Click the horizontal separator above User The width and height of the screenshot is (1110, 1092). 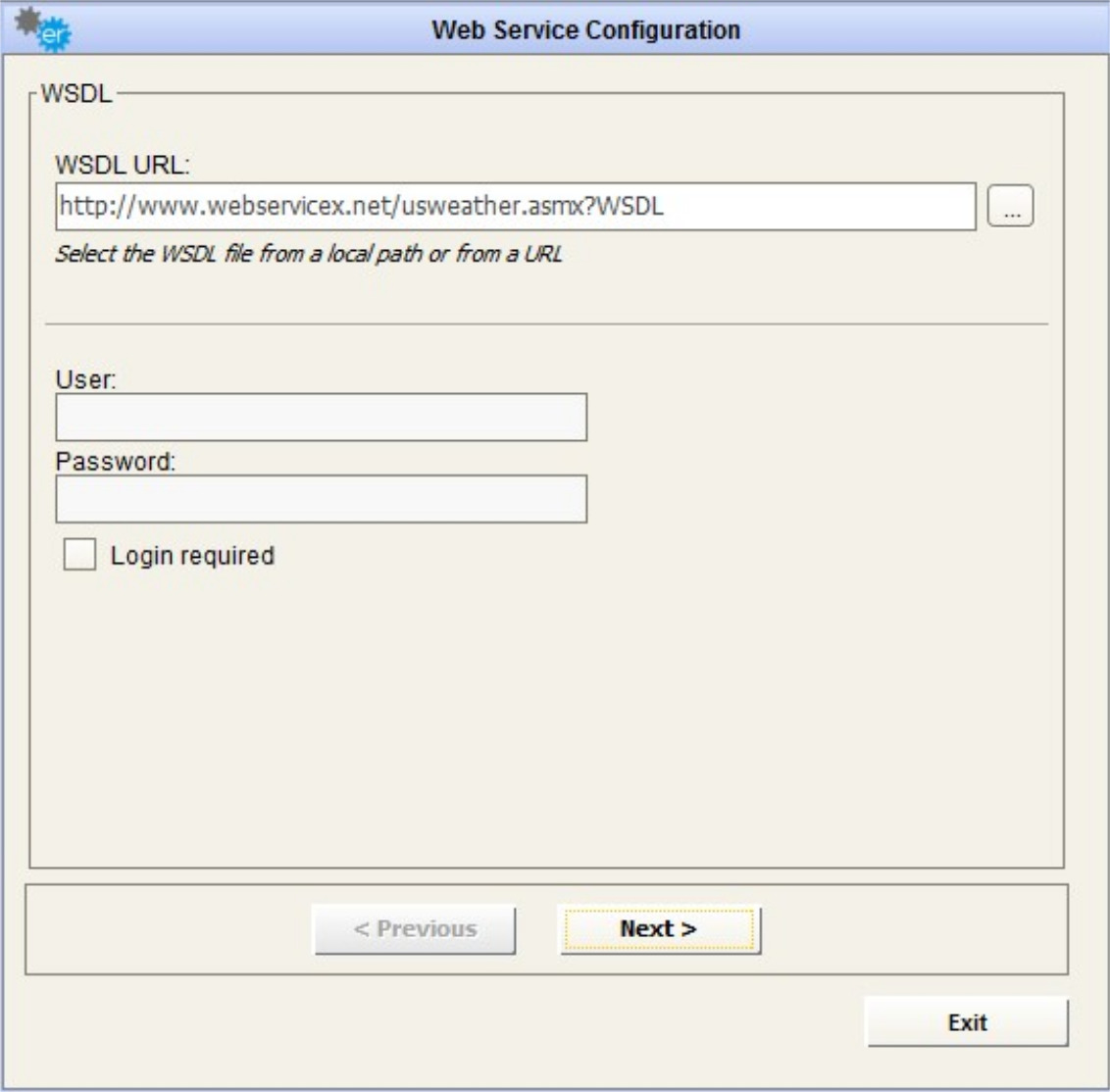546,323
